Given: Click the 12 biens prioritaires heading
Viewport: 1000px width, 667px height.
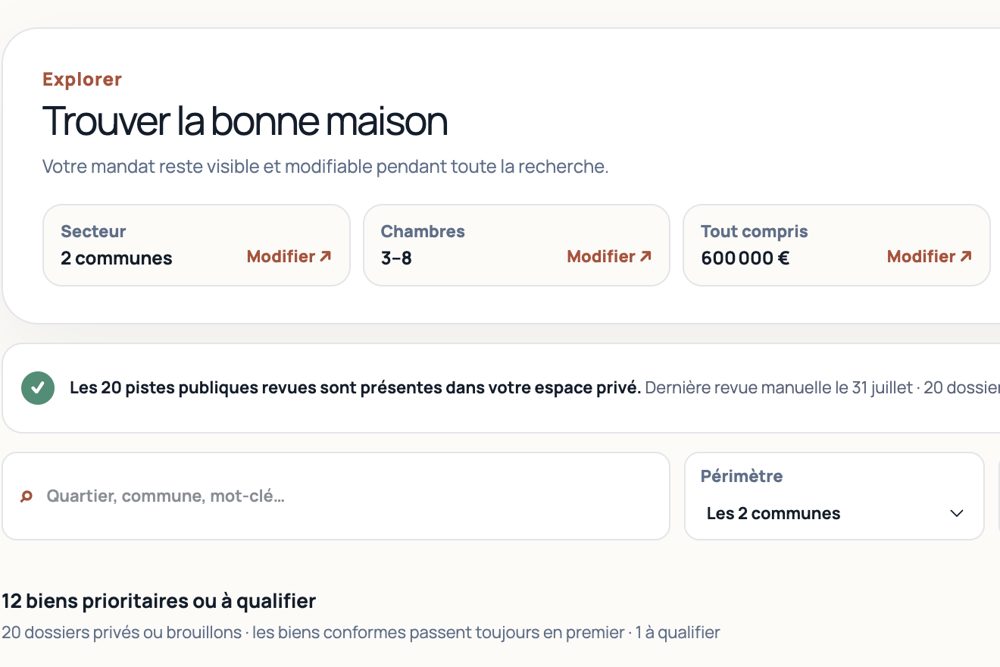Looking at the screenshot, I should point(159,601).
